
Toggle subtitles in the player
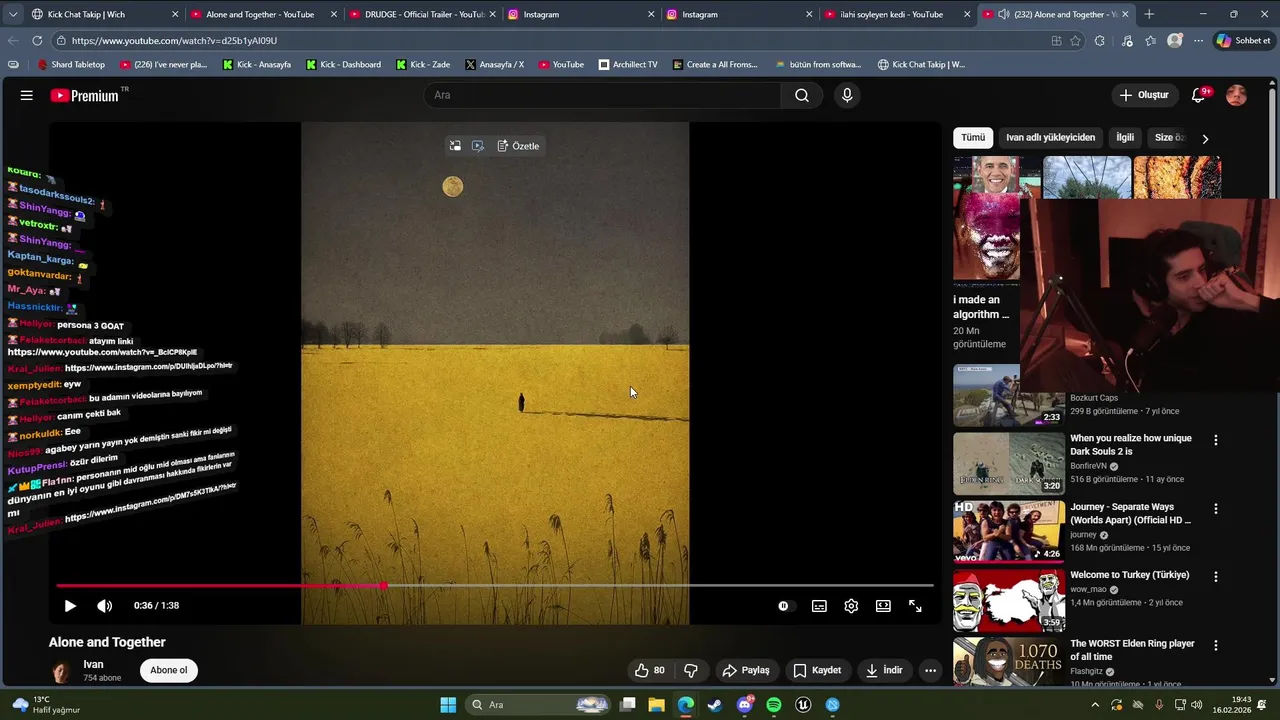pyautogui.click(x=819, y=606)
